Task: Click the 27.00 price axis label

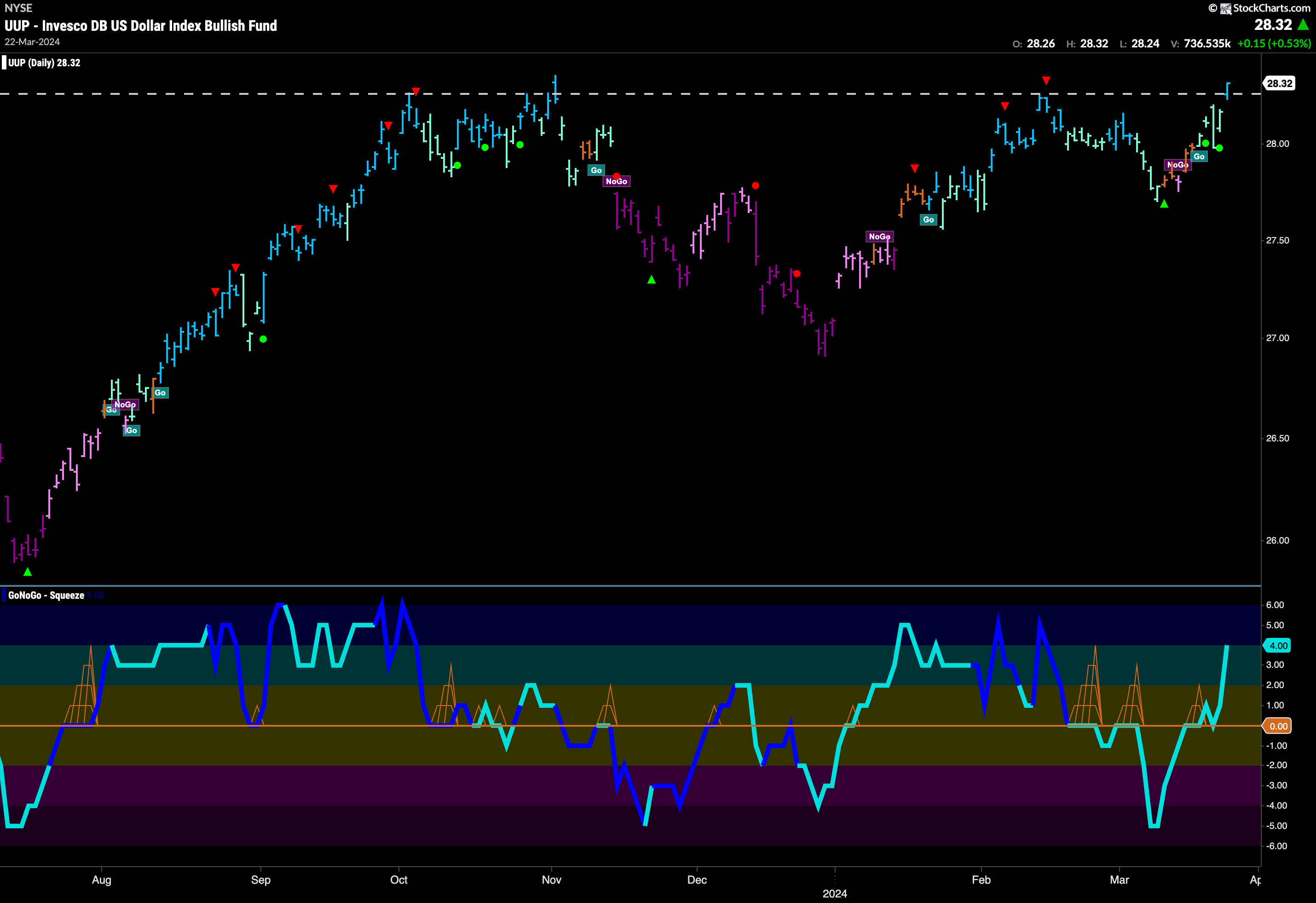Action: 1277,338
